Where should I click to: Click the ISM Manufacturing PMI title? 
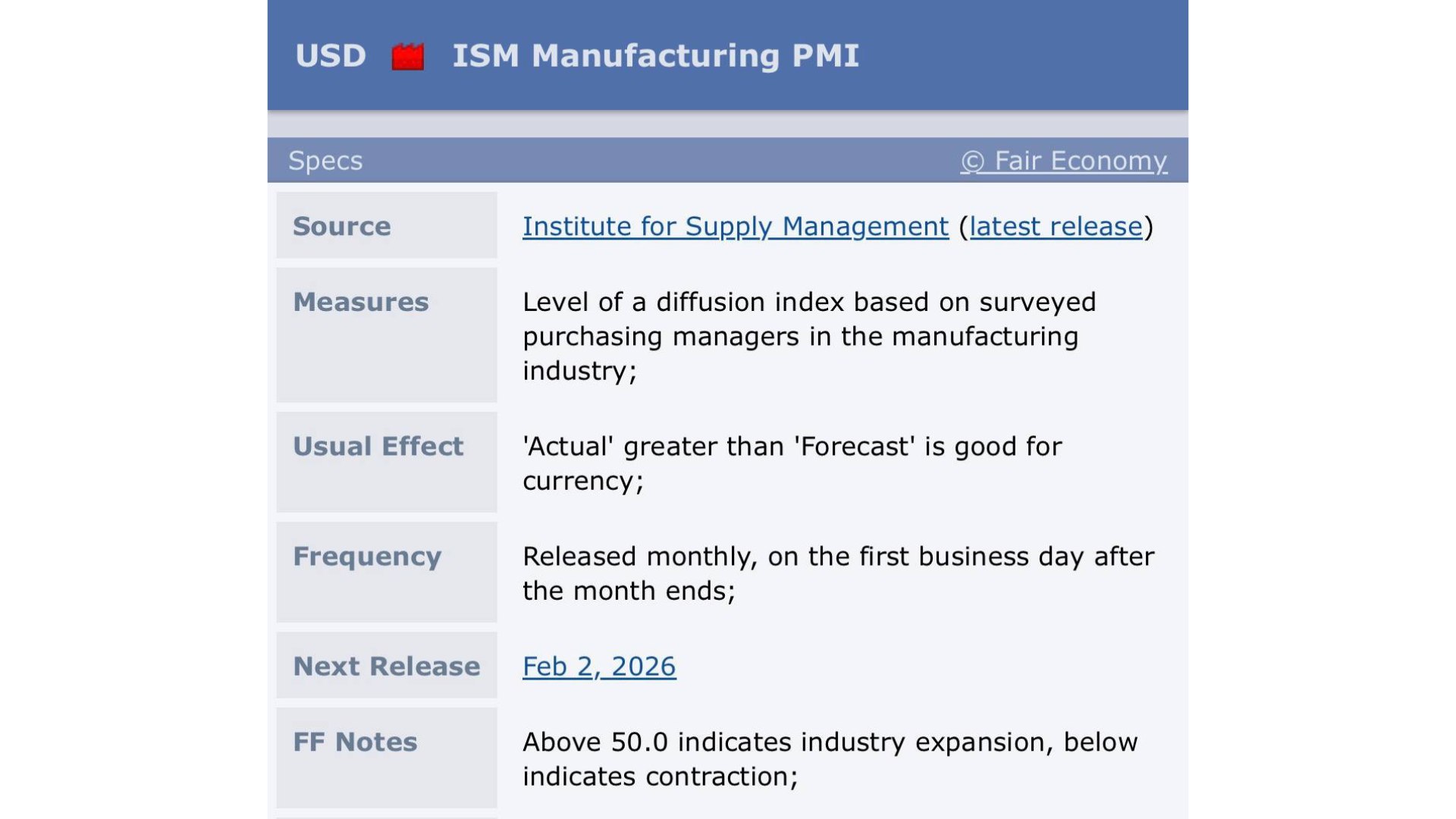[x=655, y=55]
